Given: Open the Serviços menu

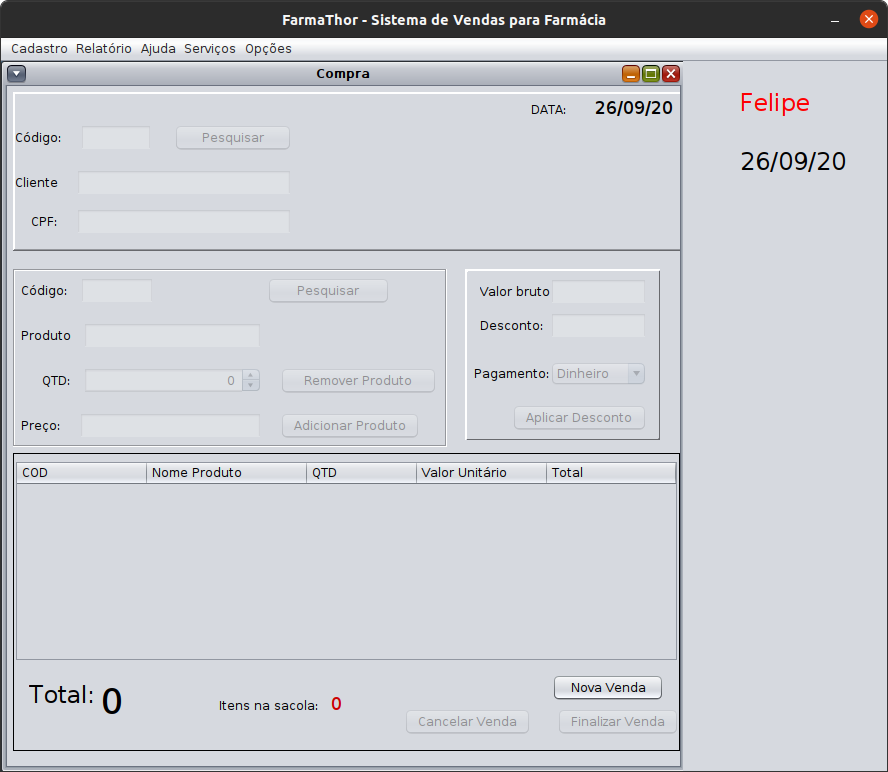Looking at the screenshot, I should pos(210,49).
